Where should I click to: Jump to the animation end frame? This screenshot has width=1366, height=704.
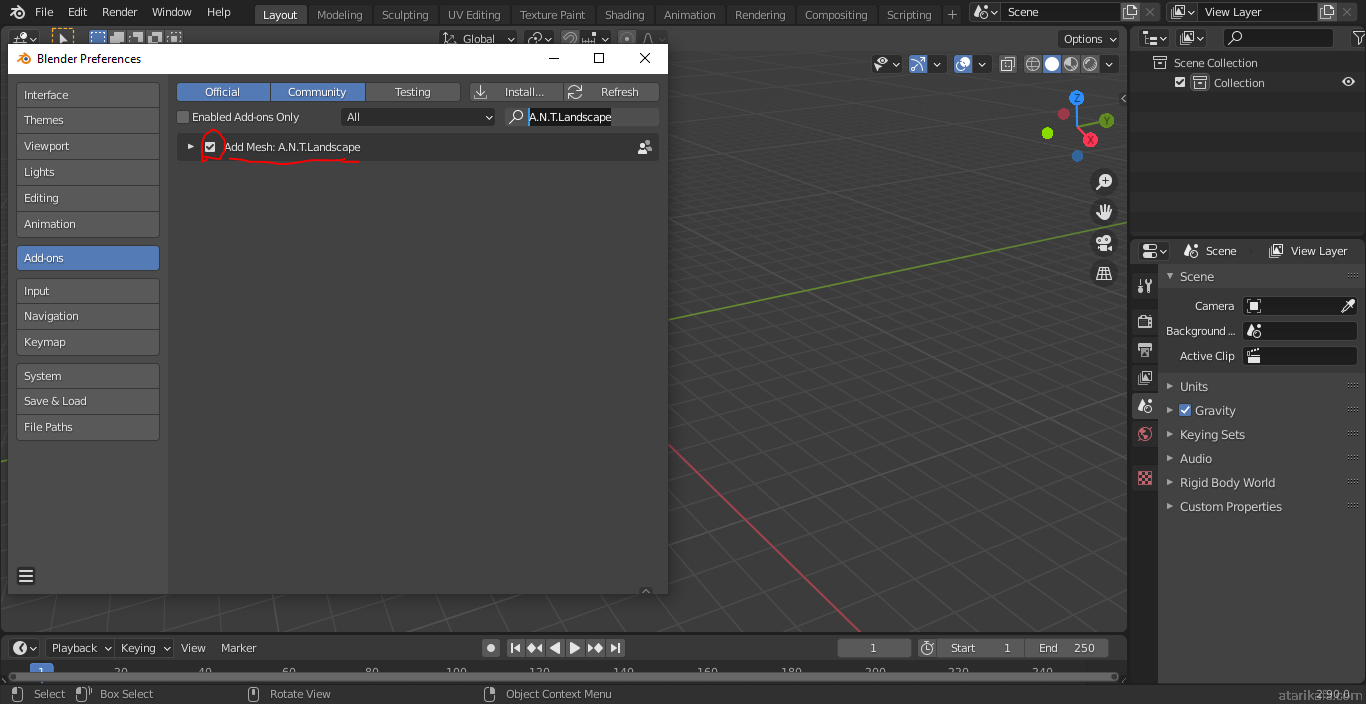pyautogui.click(x=616, y=648)
